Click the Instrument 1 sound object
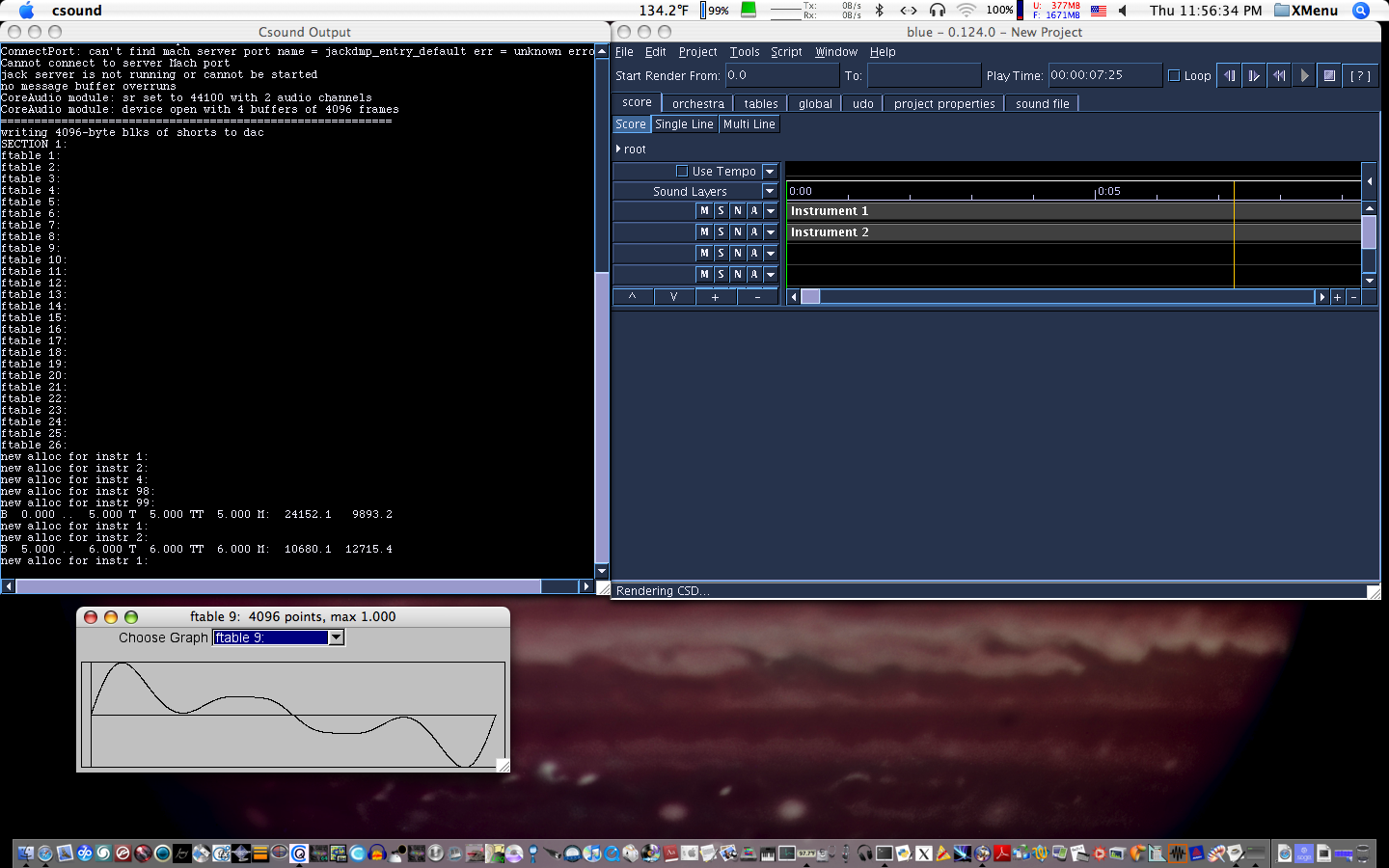The height and width of the screenshot is (868, 1389). coord(1074,210)
